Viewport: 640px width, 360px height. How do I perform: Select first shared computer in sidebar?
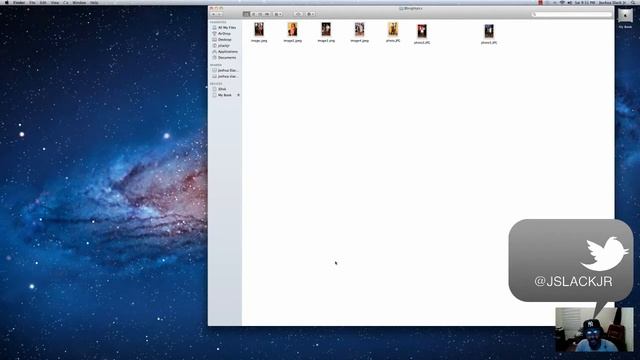(x=225, y=70)
